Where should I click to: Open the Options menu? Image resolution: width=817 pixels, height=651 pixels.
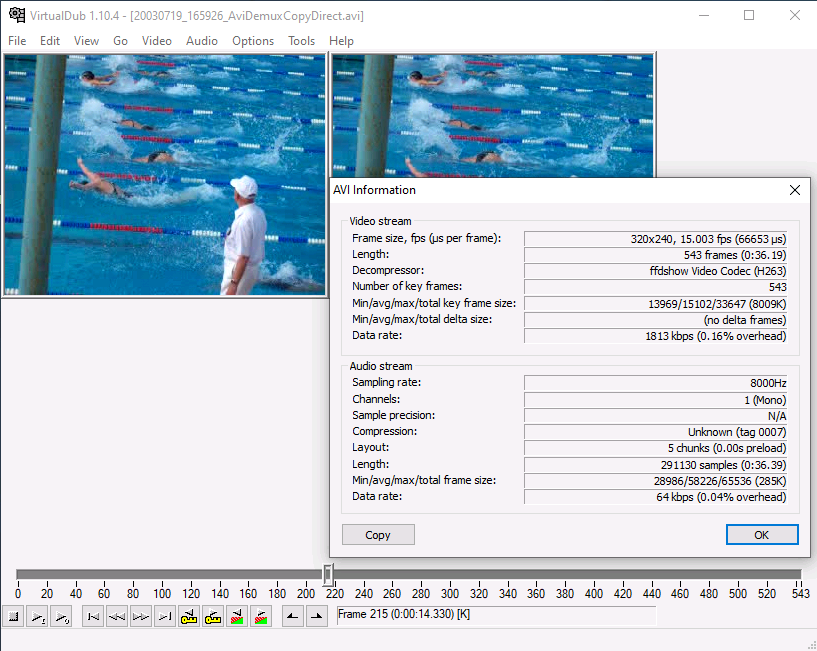click(x=253, y=41)
